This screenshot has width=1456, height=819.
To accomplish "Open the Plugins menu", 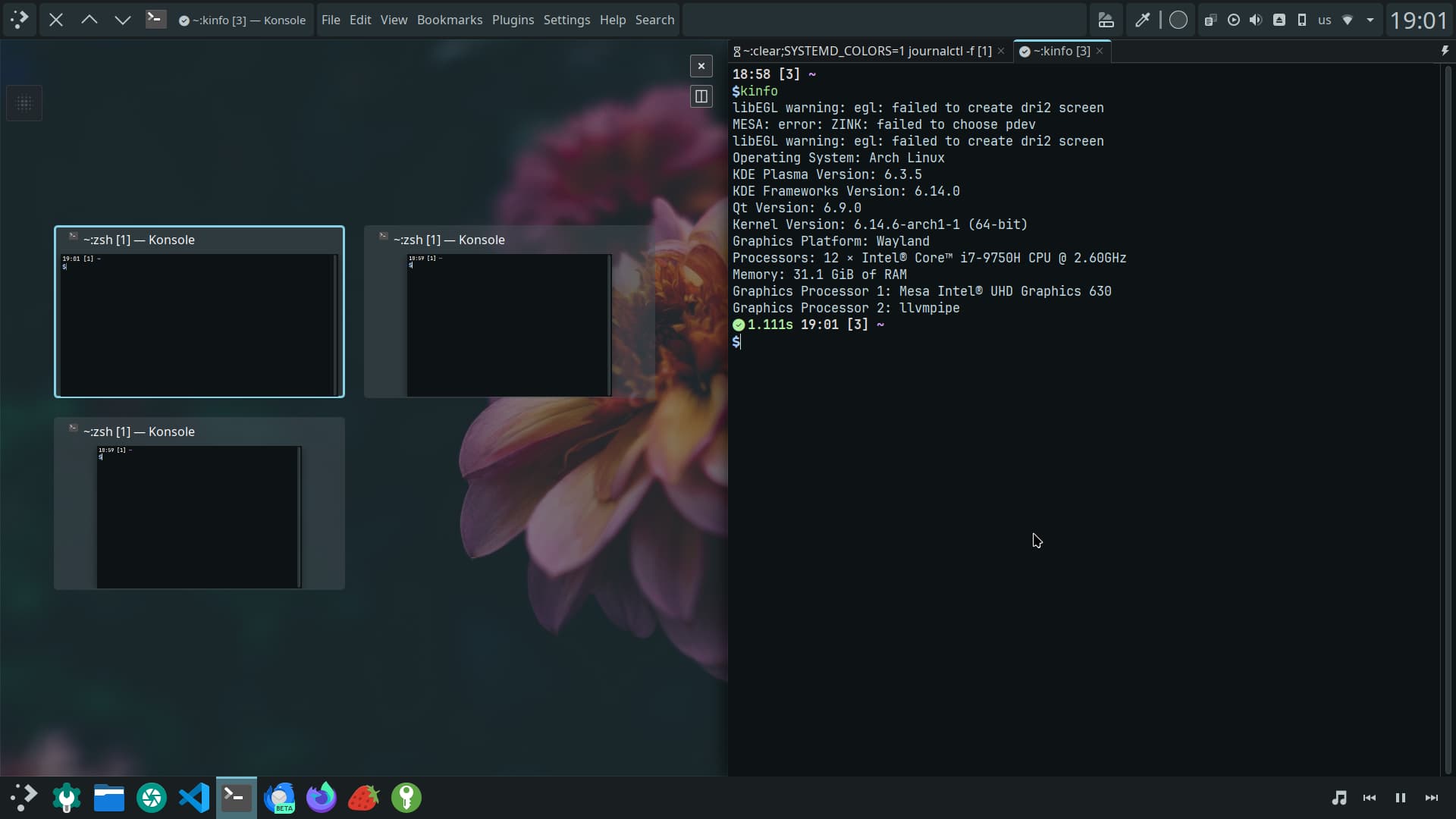I will pyautogui.click(x=513, y=20).
